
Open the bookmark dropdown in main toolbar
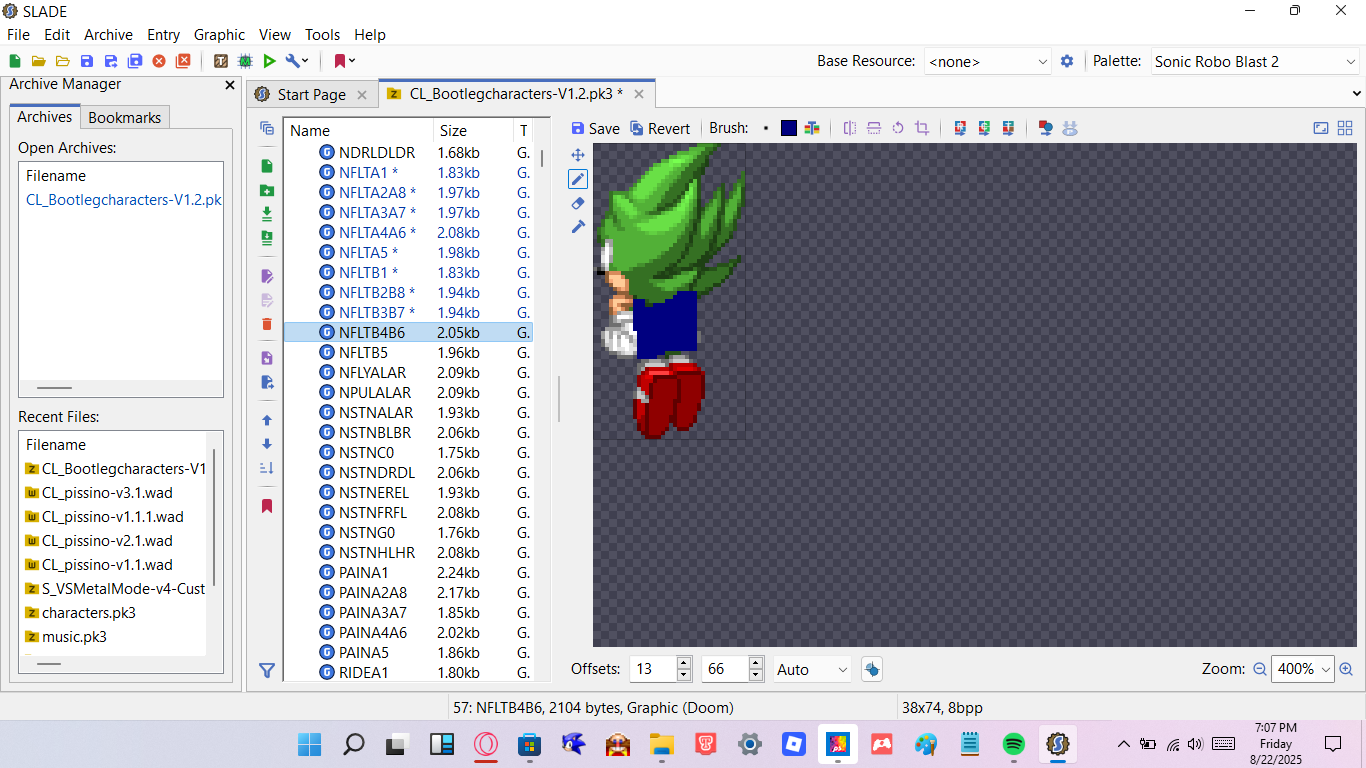344,61
